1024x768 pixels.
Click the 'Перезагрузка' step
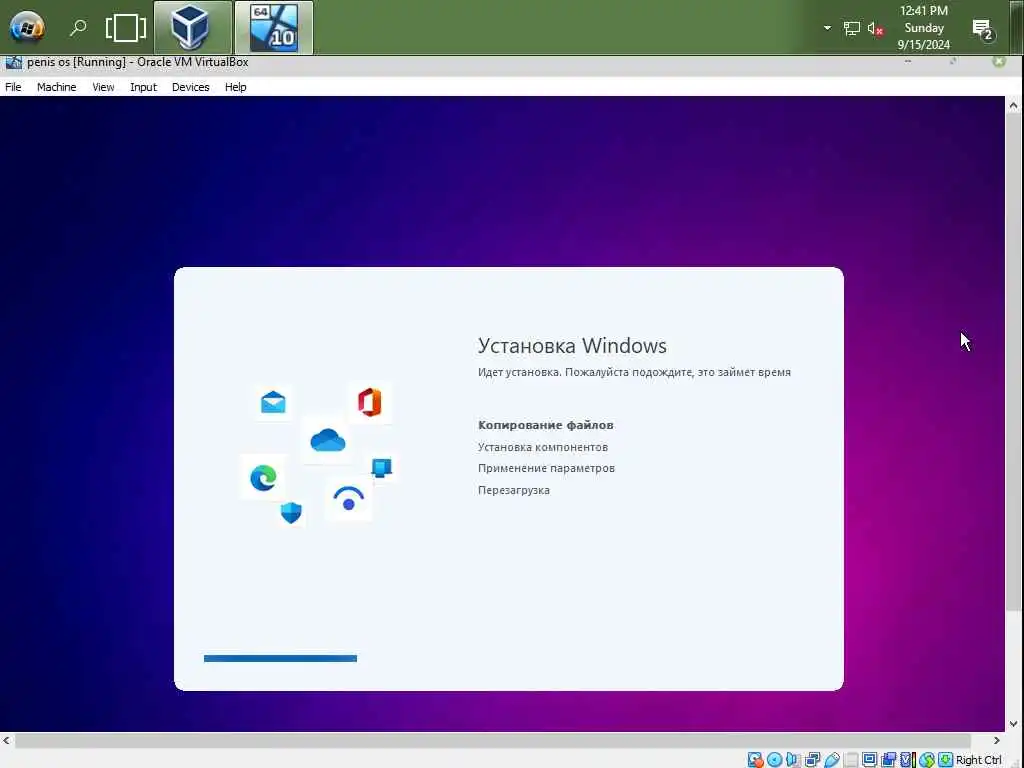coord(513,490)
